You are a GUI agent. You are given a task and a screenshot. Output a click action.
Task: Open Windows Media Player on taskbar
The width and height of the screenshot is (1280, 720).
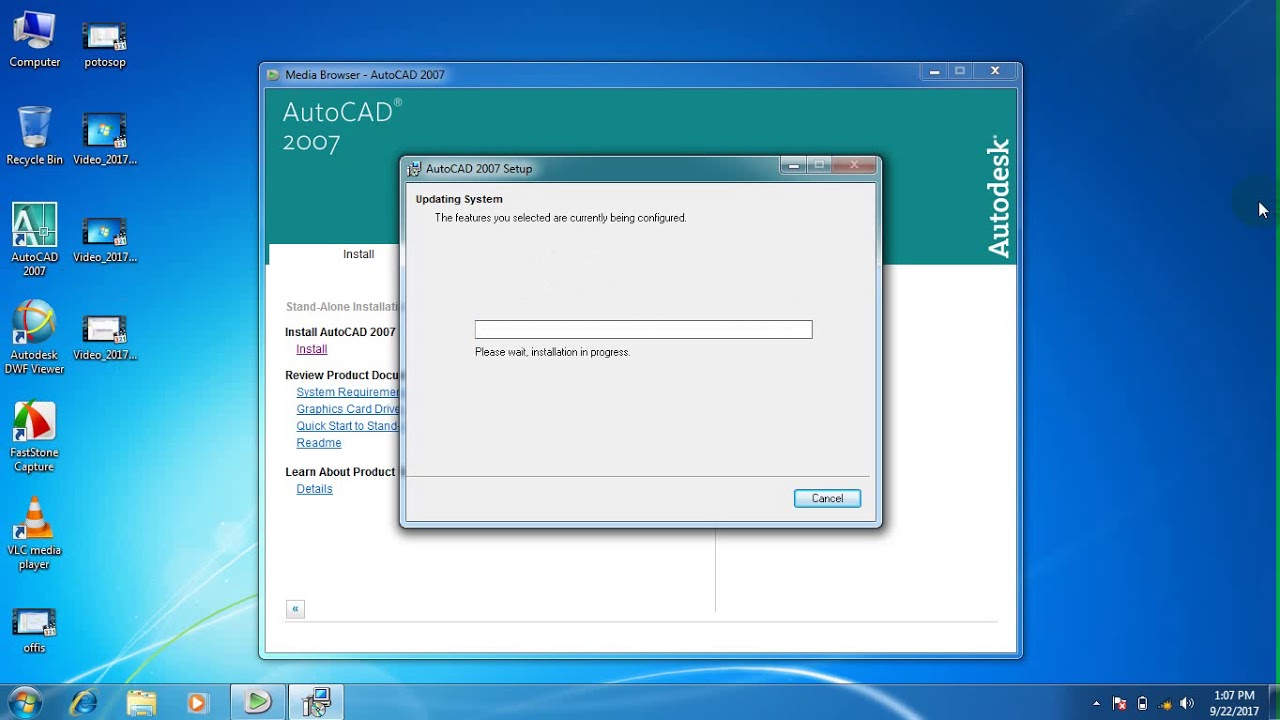click(198, 703)
